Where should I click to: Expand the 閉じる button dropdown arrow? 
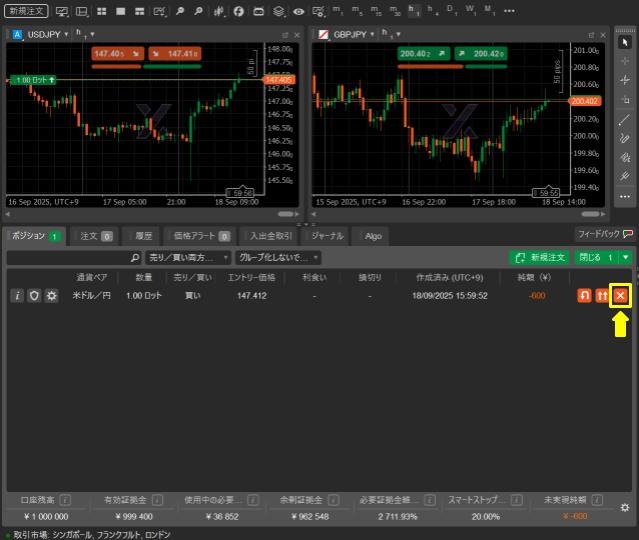(x=626, y=258)
